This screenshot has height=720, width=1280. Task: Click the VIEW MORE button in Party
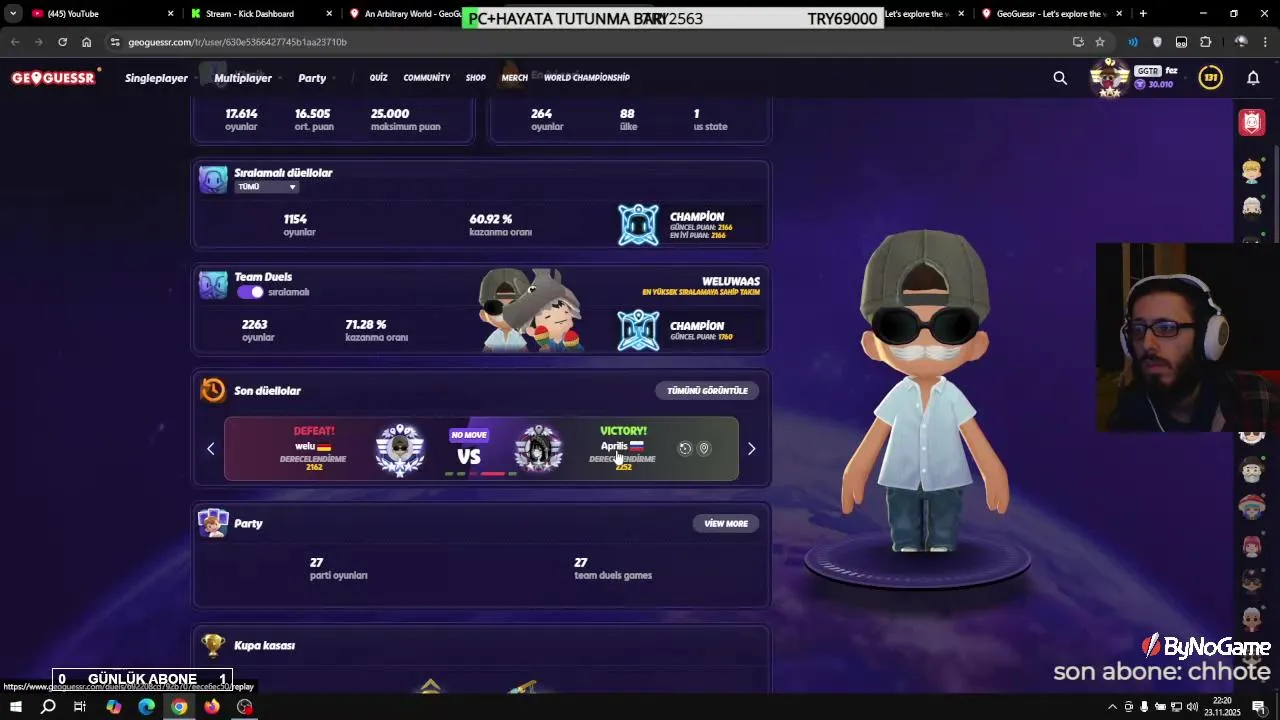tap(726, 524)
